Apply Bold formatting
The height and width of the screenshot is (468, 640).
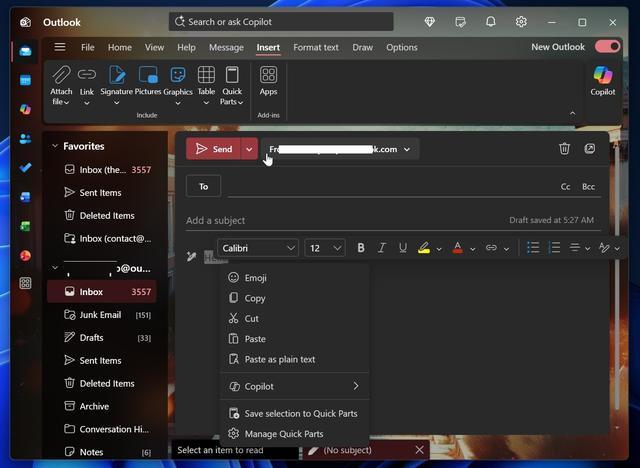pos(360,248)
